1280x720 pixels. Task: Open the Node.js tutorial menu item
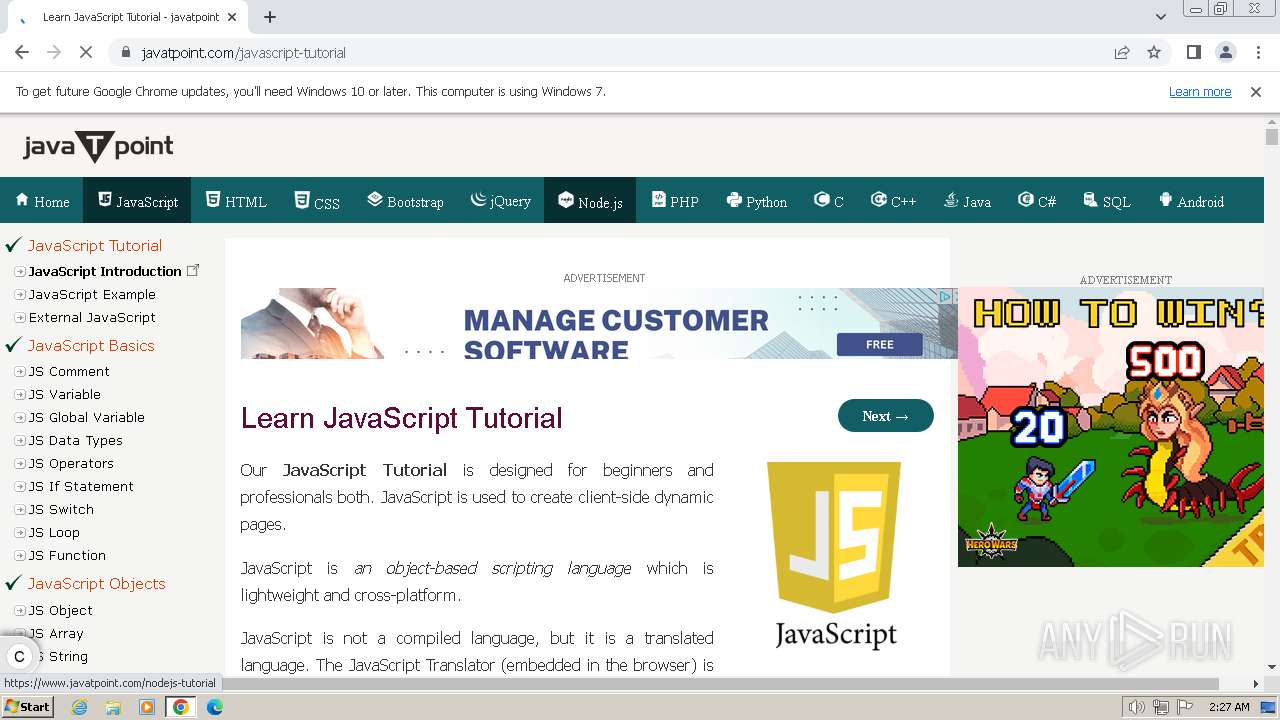(590, 200)
